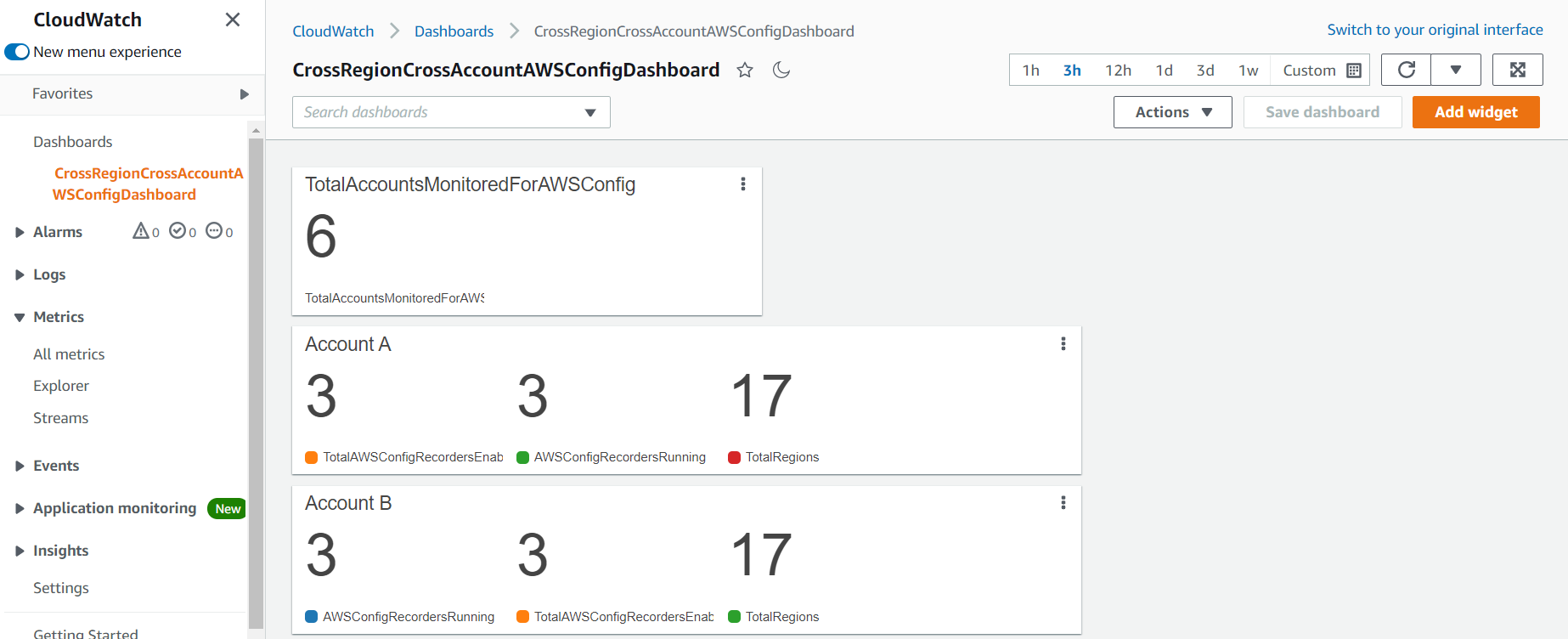
Task: Click the orange TotalAWSConfigRecordersEnabled swatch in Account B
Action: (523, 617)
